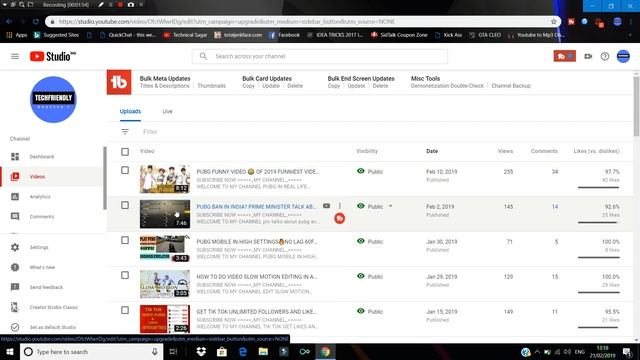
Task: Click YouTube watch icon on PUBG BAN row
Action: click(326, 206)
